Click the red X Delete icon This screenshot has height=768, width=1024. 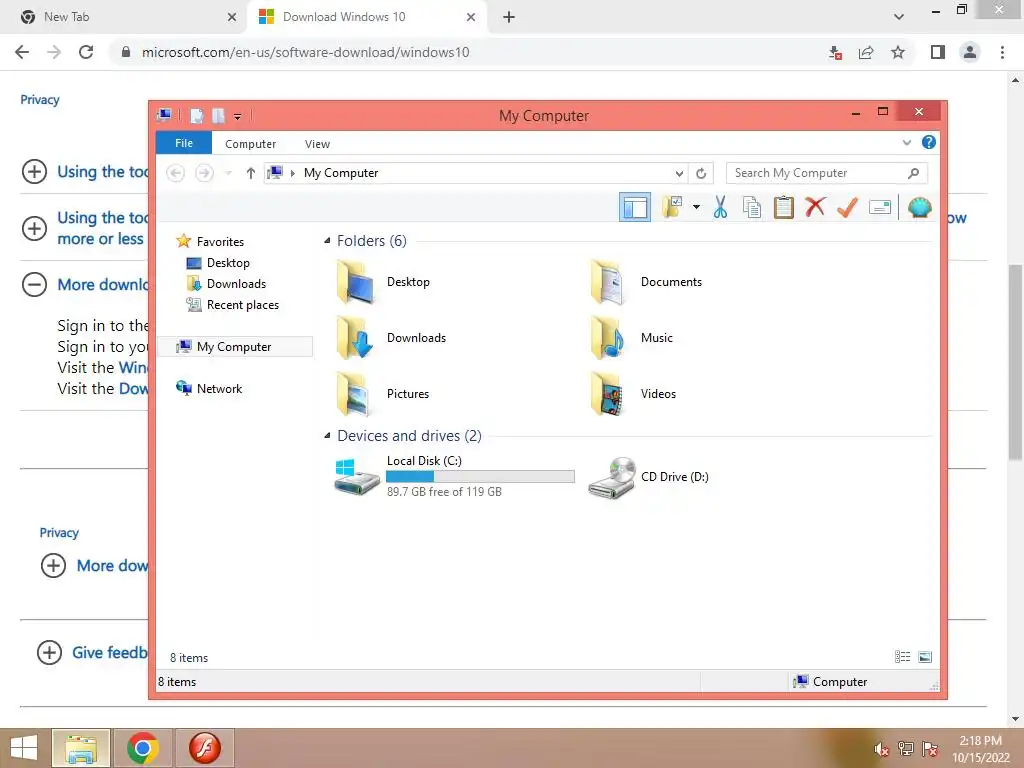coord(814,207)
